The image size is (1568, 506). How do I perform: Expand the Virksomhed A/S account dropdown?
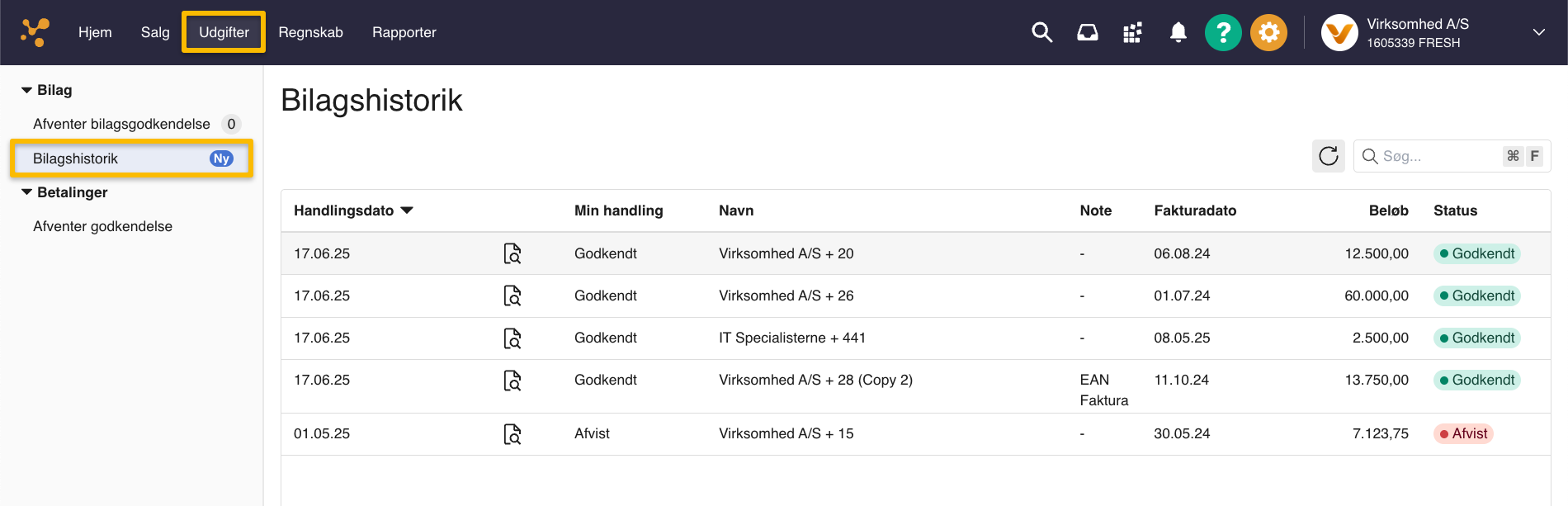pyautogui.click(x=1538, y=33)
